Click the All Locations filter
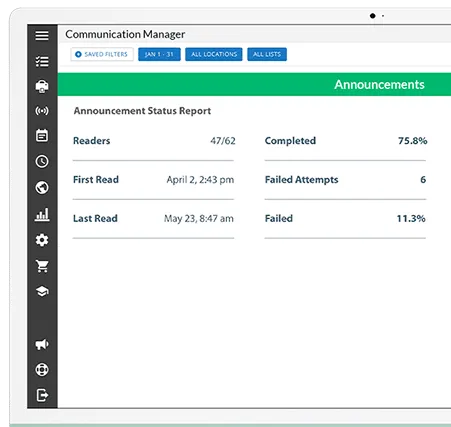This screenshot has height=427, width=451. point(214,54)
